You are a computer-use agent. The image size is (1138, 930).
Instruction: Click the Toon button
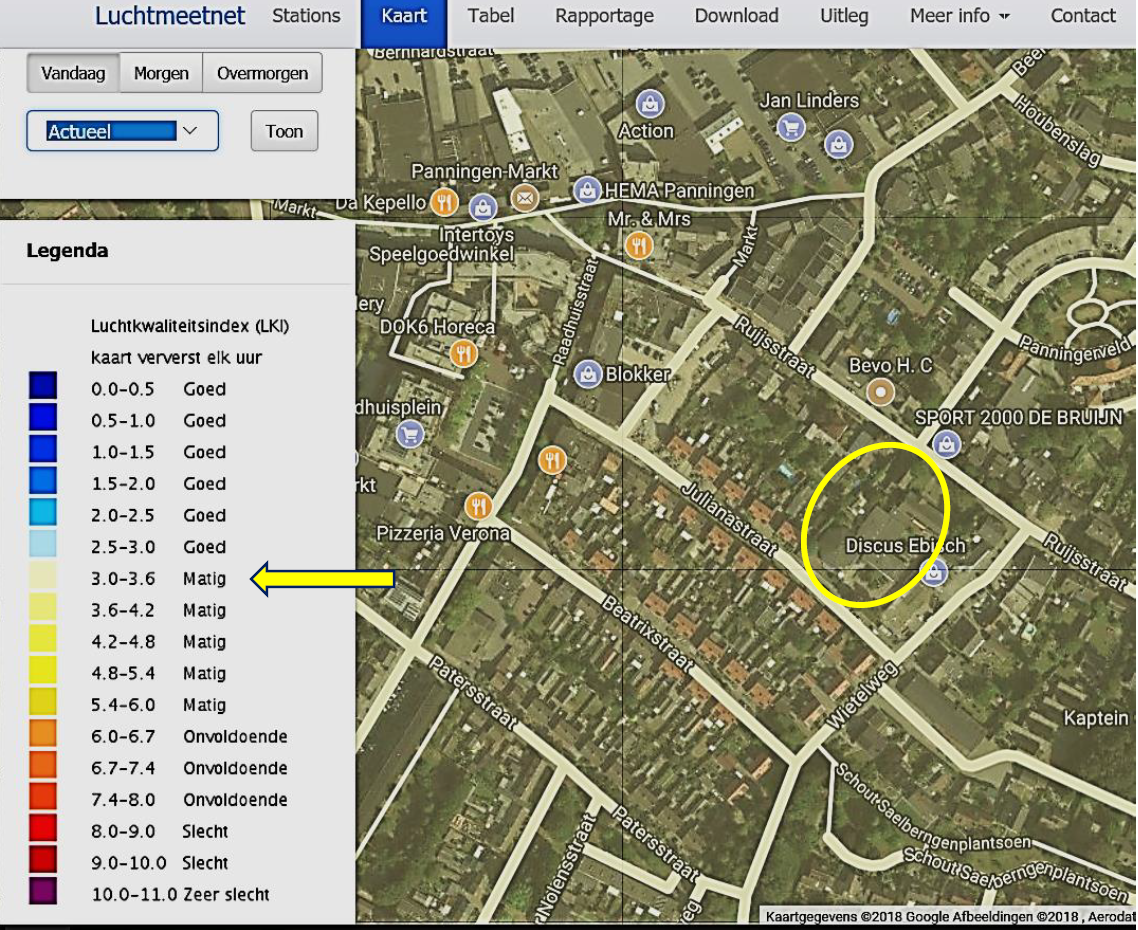click(x=284, y=131)
